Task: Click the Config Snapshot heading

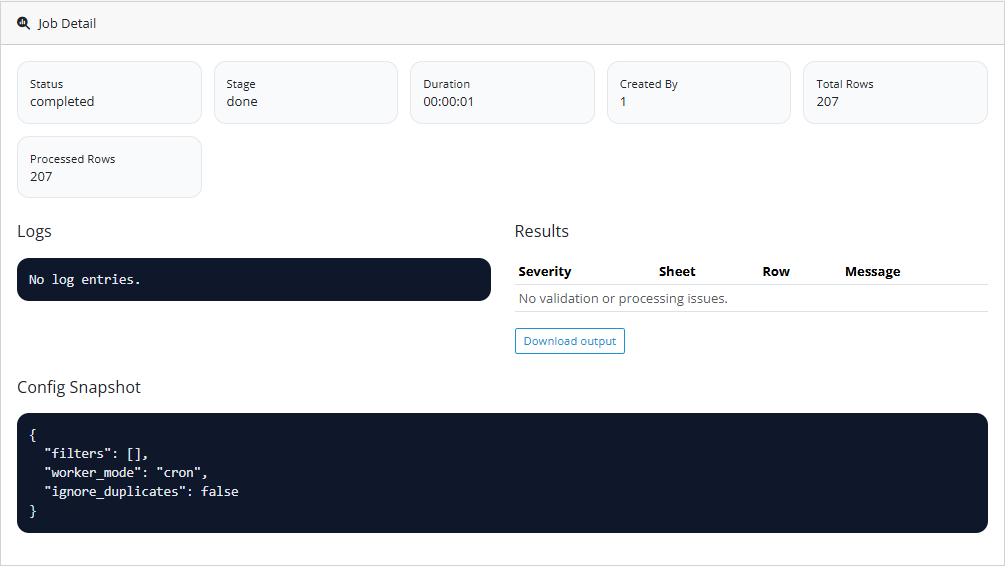Action: (x=79, y=387)
